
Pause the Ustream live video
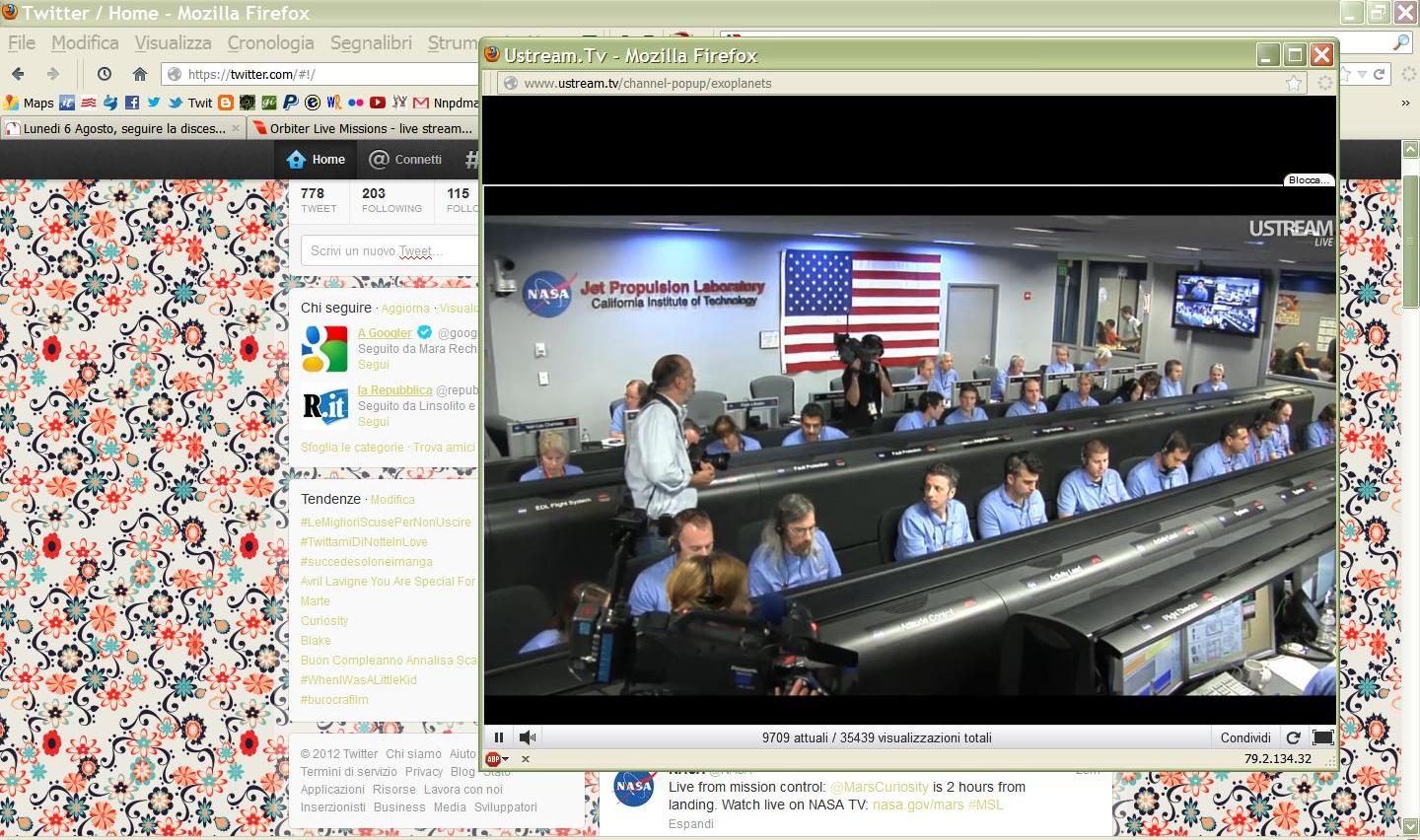(x=499, y=737)
